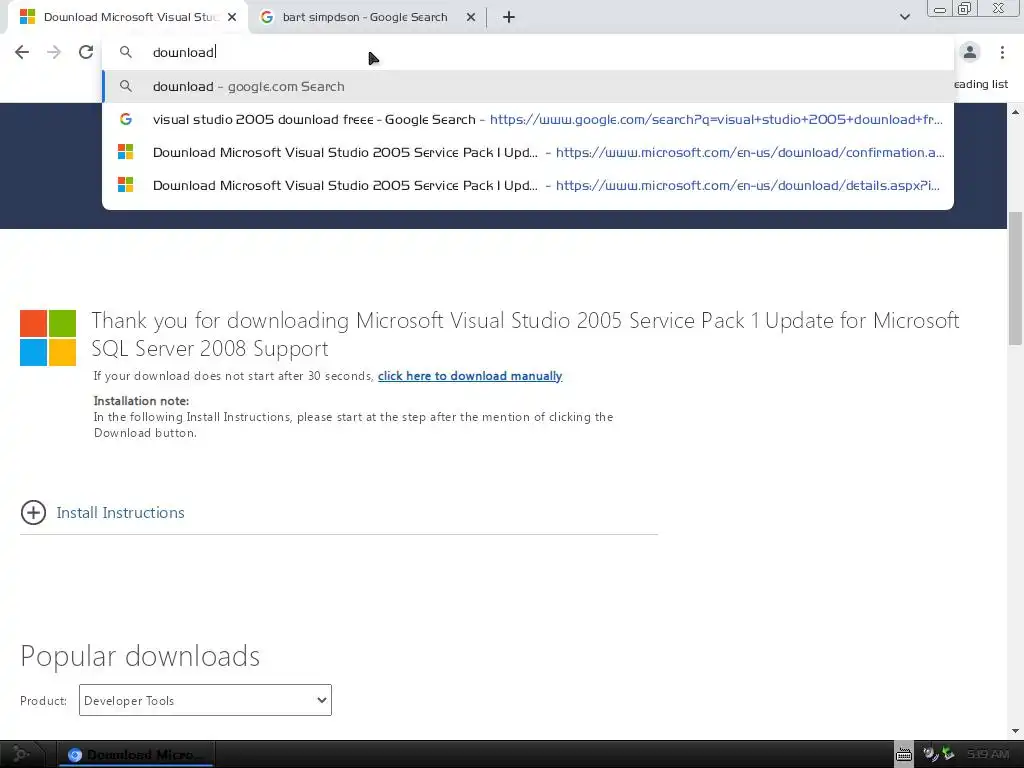Screen dimensions: 1024x768
Task: Click the 'Installation note:' text
Action: click(x=141, y=401)
